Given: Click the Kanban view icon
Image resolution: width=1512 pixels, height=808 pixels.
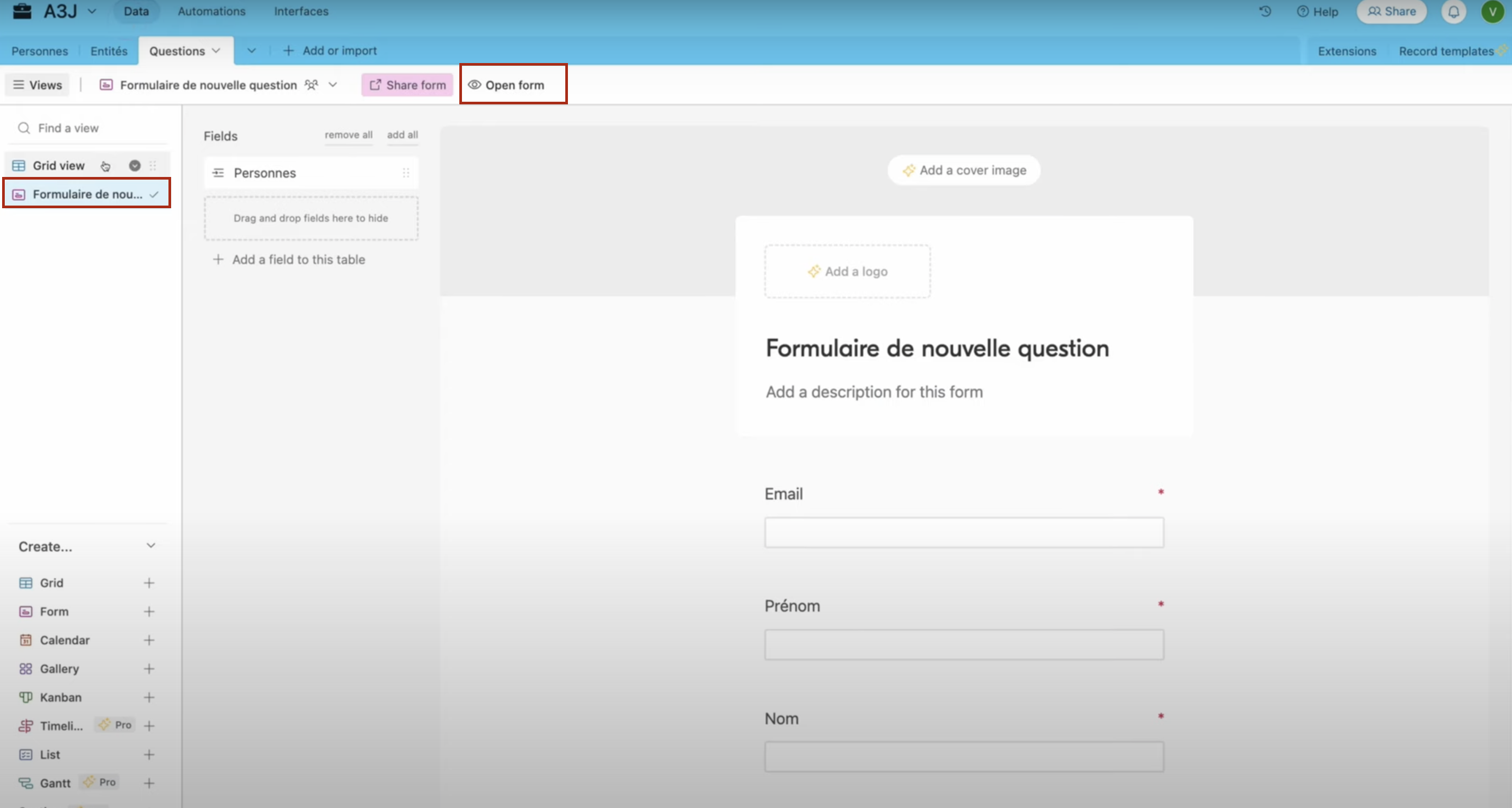Looking at the screenshot, I should pyautogui.click(x=25, y=698).
